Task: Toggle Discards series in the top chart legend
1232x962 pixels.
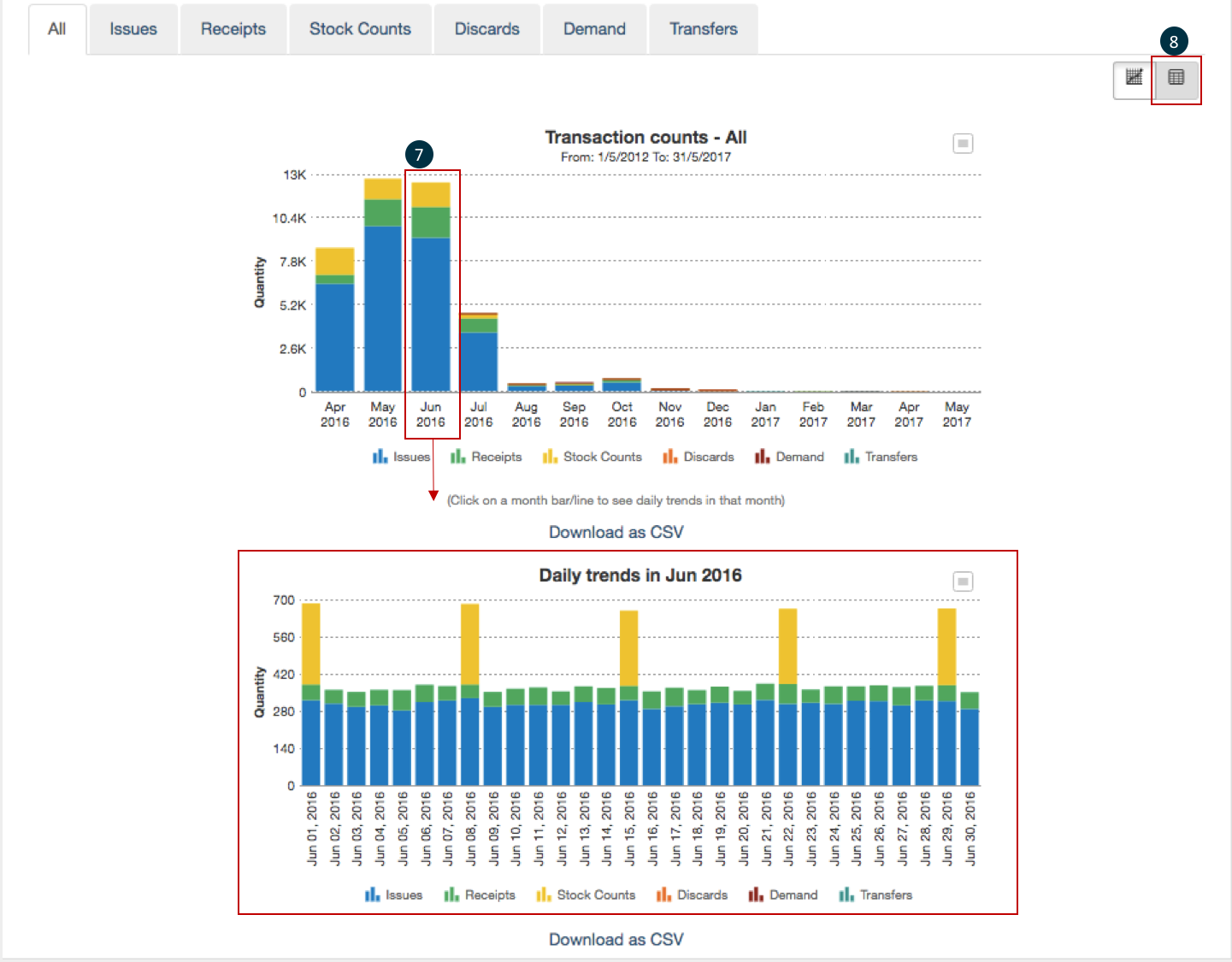Action: [x=698, y=457]
